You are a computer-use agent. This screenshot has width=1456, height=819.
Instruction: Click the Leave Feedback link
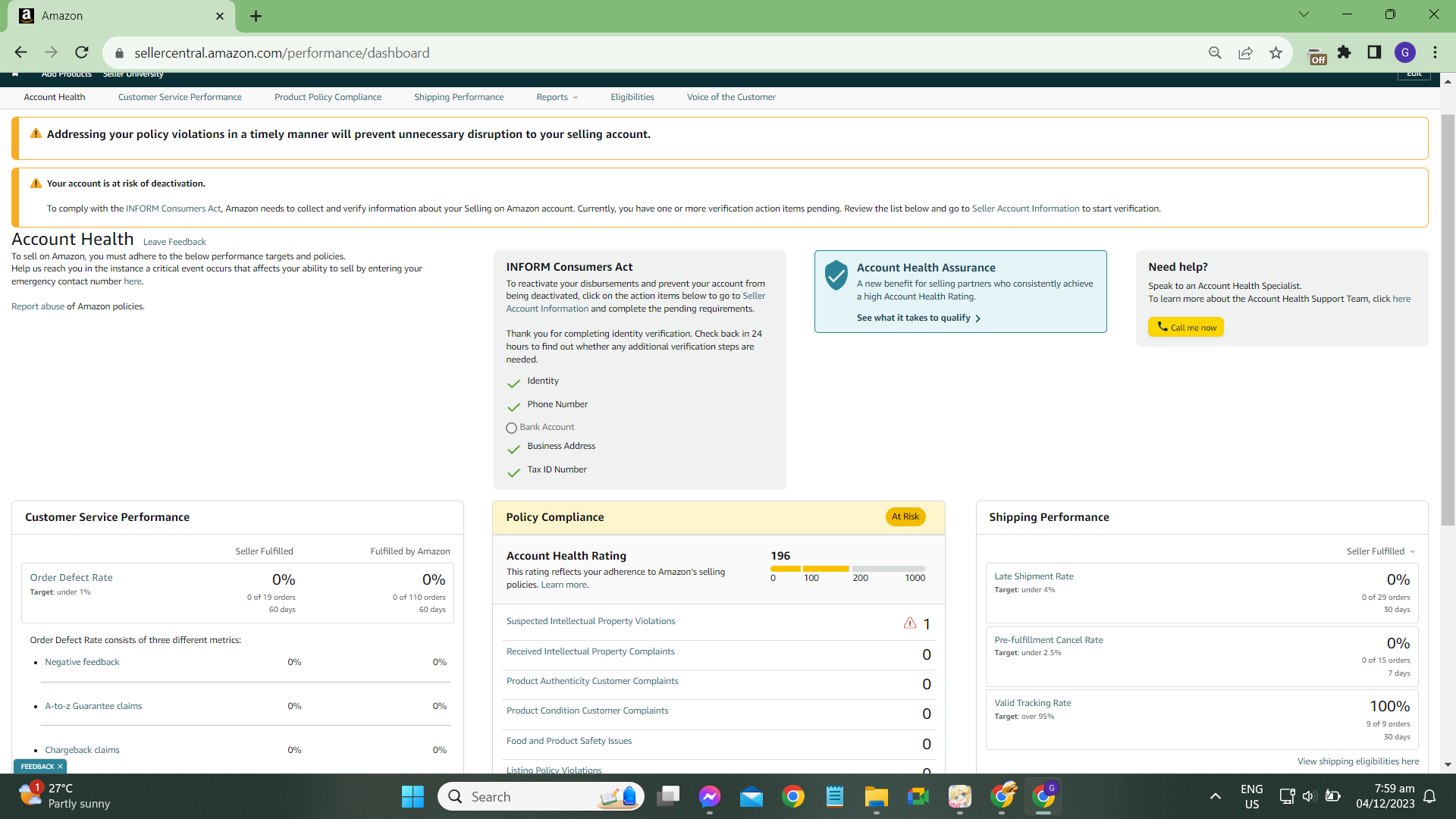click(174, 242)
